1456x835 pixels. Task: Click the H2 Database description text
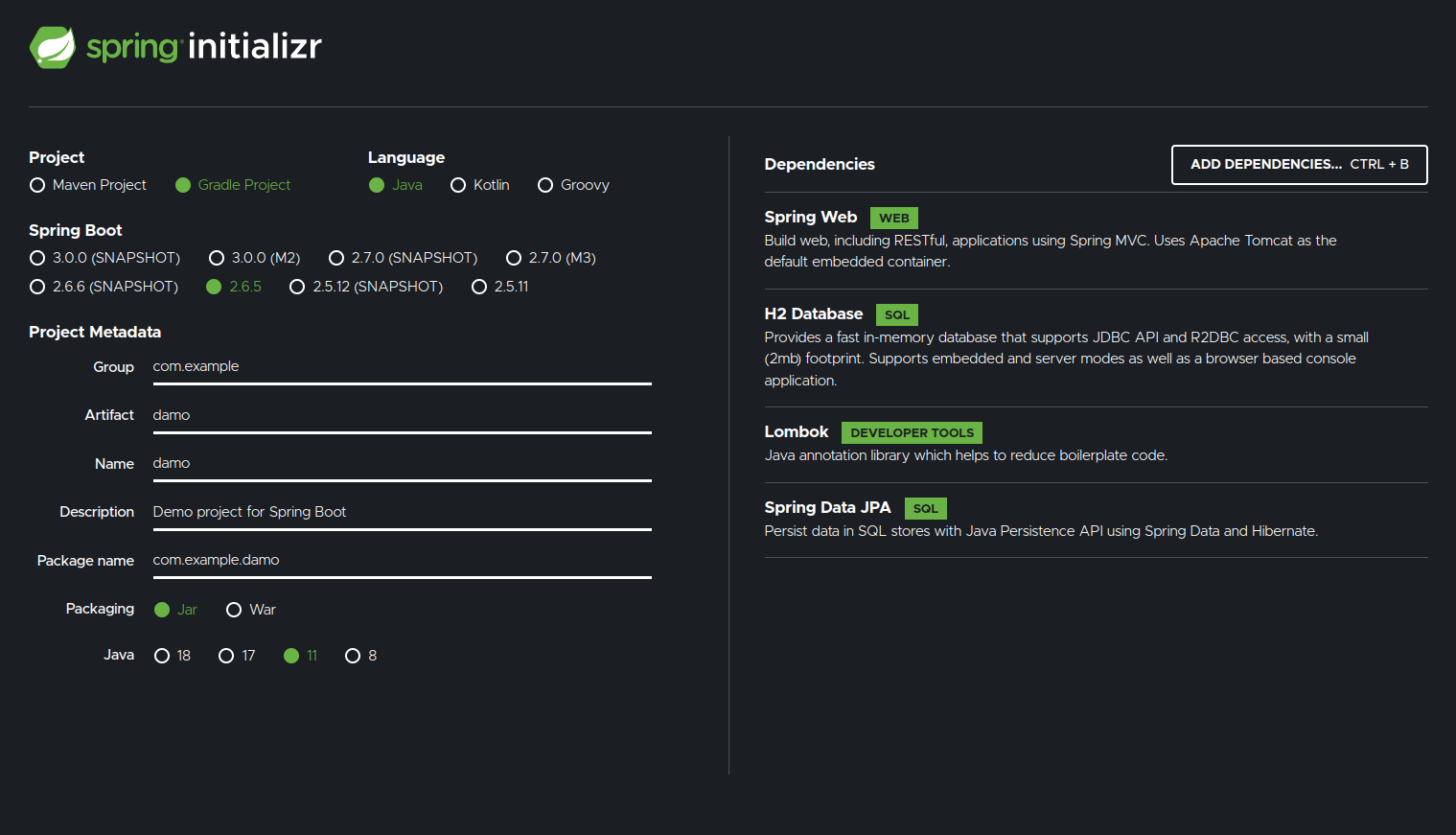(x=1066, y=360)
